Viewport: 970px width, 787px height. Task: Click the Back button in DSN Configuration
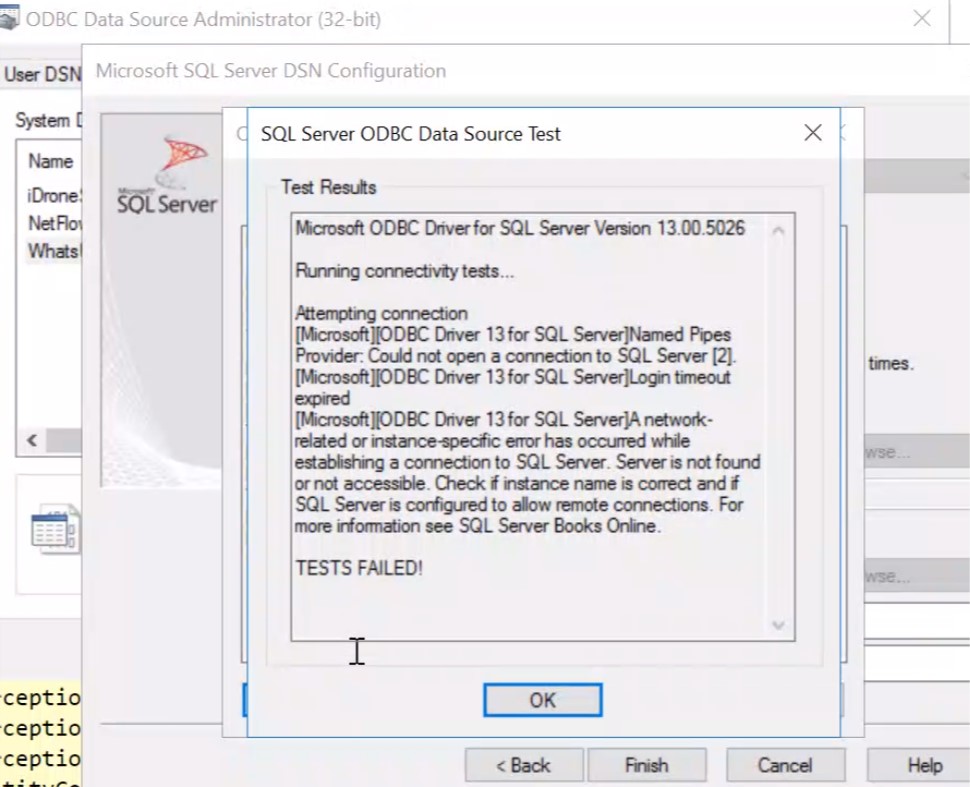[x=523, y=765]
